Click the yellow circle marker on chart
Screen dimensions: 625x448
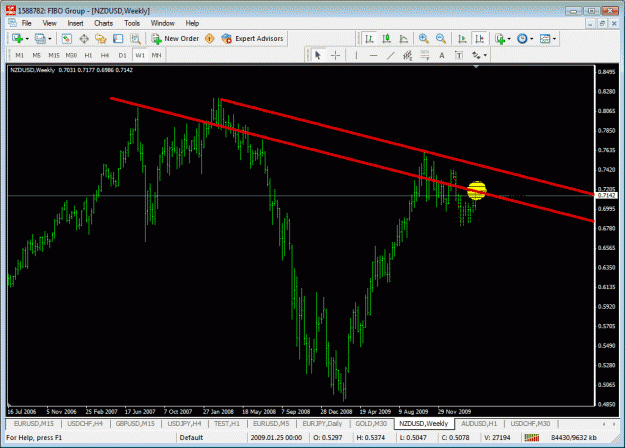[x=477, y=191]
